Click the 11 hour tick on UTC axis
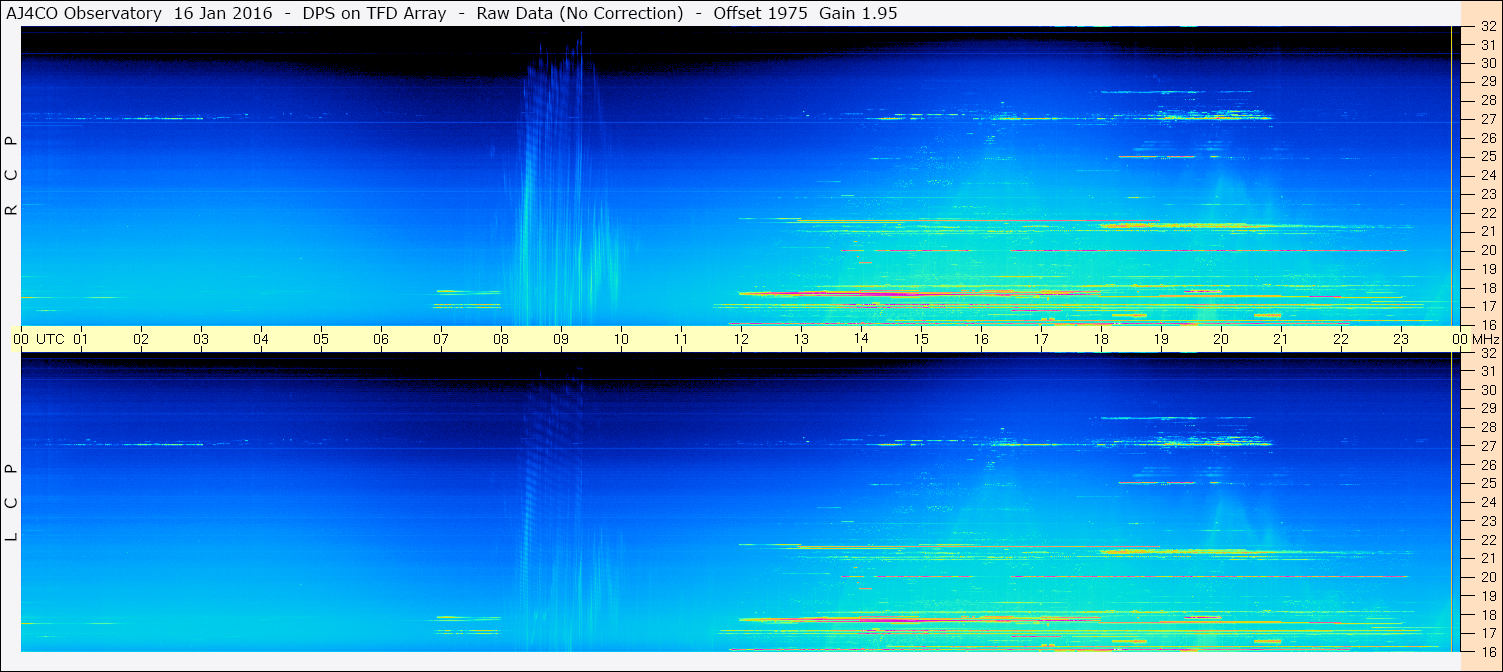 (x=681, y=339)
